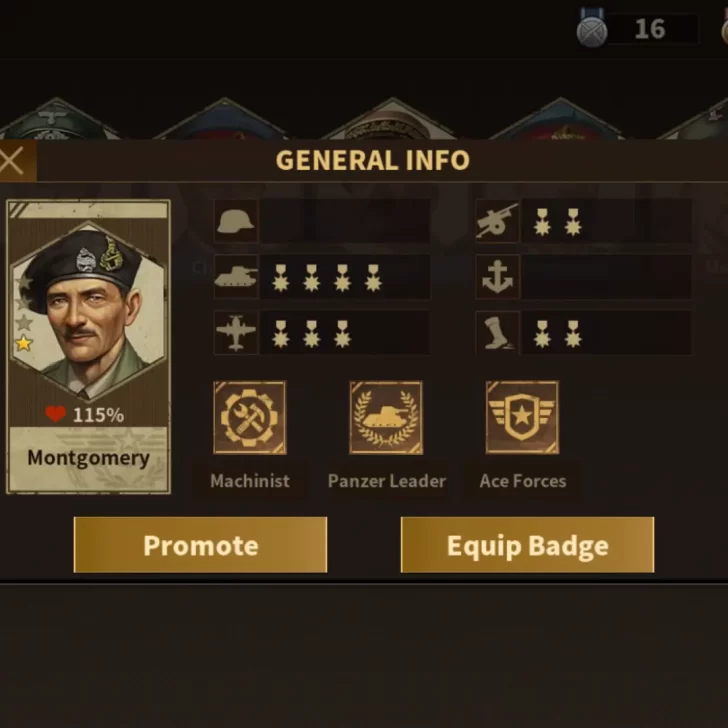
Task: Click the tank rating medals row
Action: [344, 277]
